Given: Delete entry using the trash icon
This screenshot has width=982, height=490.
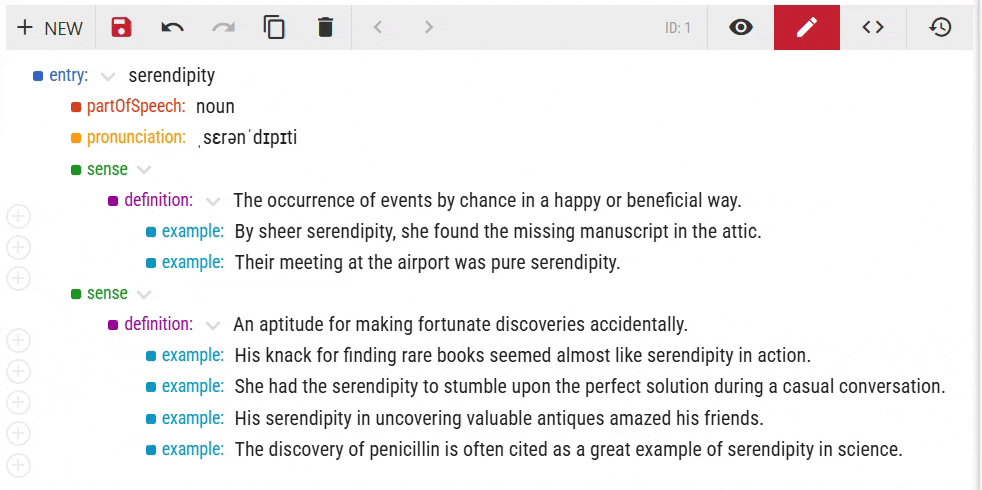Looking at the screenshot, I should 325,27.
